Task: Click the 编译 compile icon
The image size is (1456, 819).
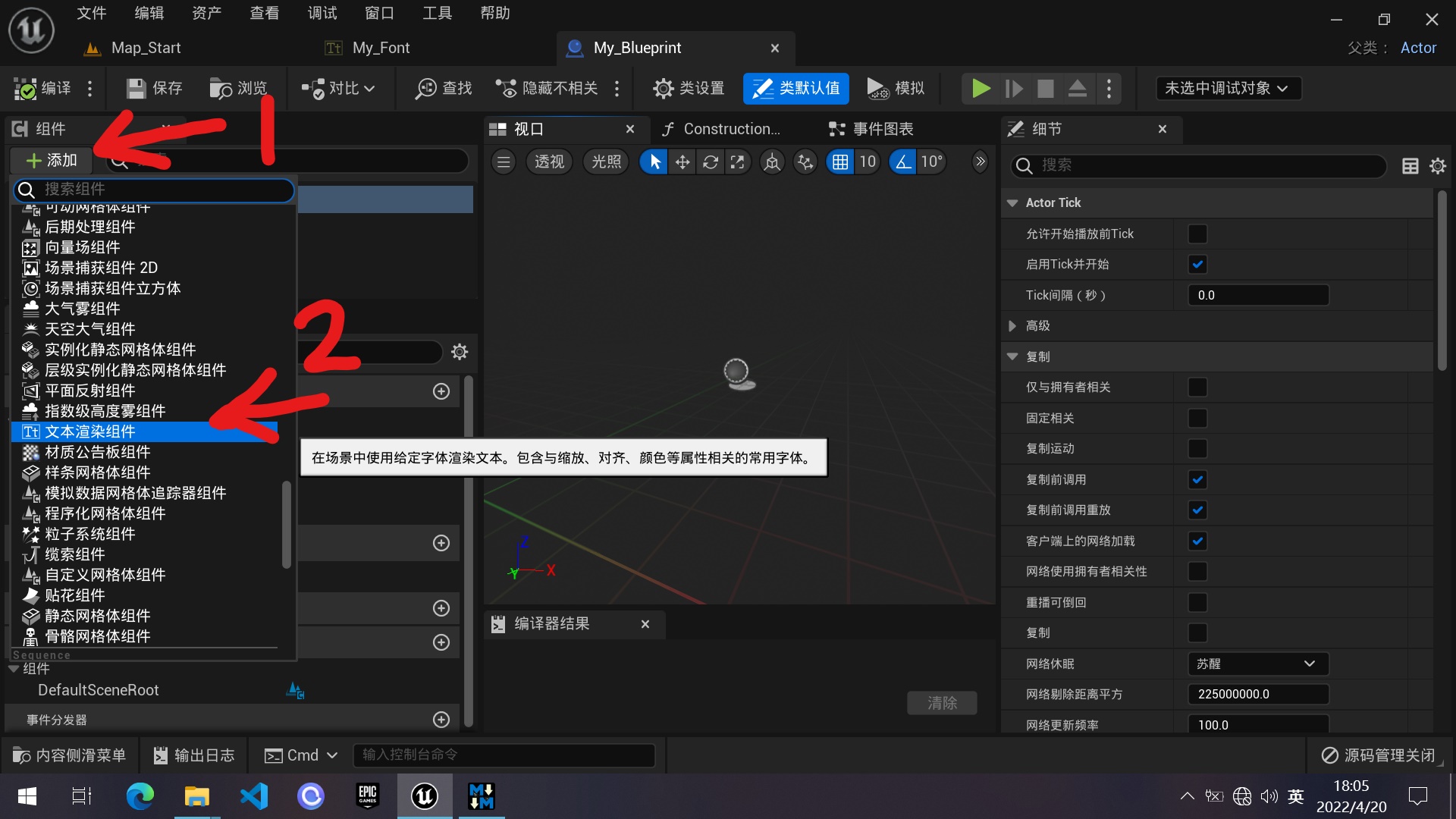Action: [24, 88]
